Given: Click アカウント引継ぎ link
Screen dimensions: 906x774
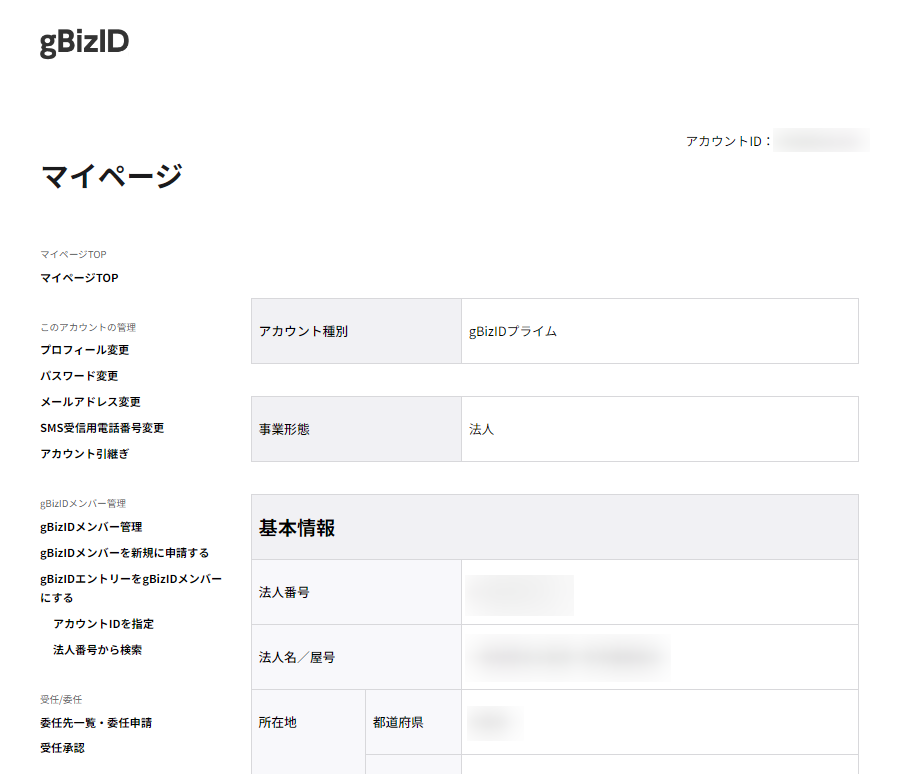Looking at the screenshot, I should click(85, 454).
